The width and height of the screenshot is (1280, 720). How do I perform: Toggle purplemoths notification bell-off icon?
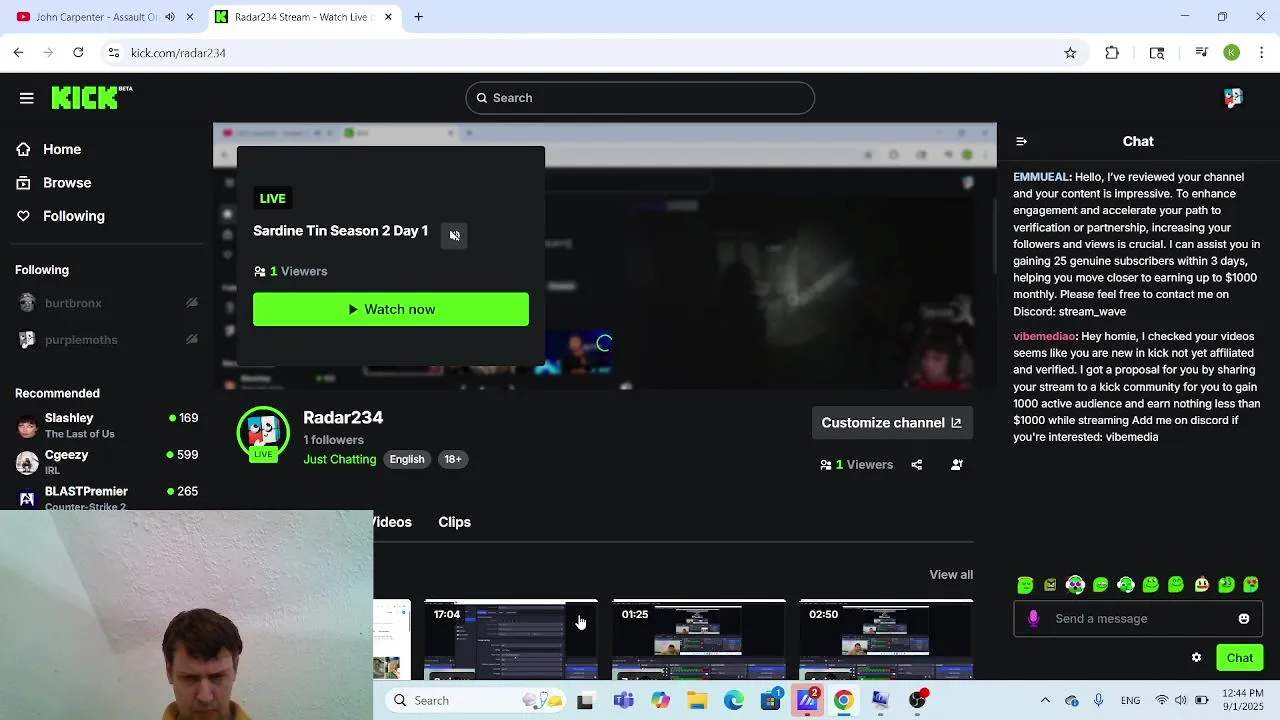click(x=191, y=340)
